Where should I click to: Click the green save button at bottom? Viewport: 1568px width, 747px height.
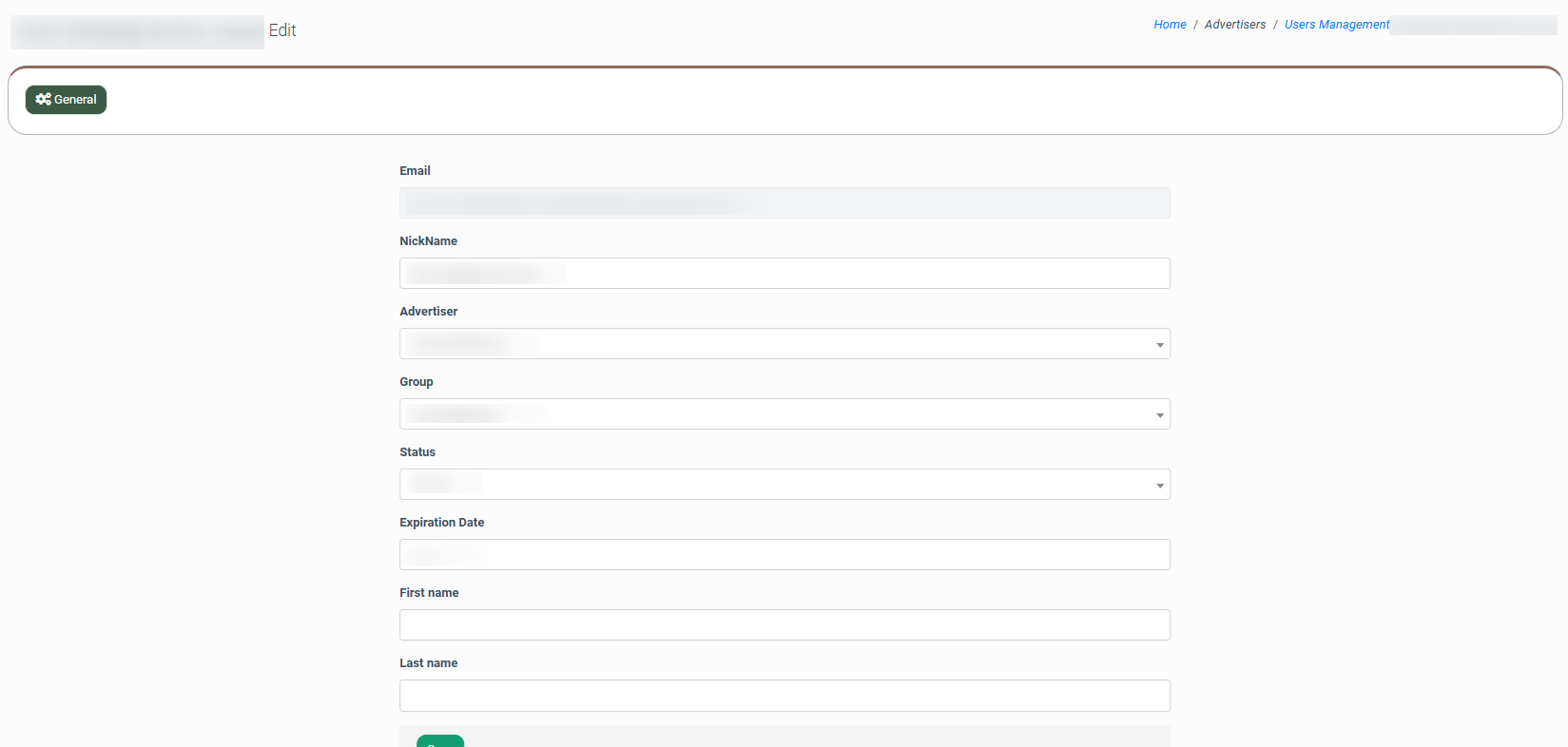[x=440, y=741]
